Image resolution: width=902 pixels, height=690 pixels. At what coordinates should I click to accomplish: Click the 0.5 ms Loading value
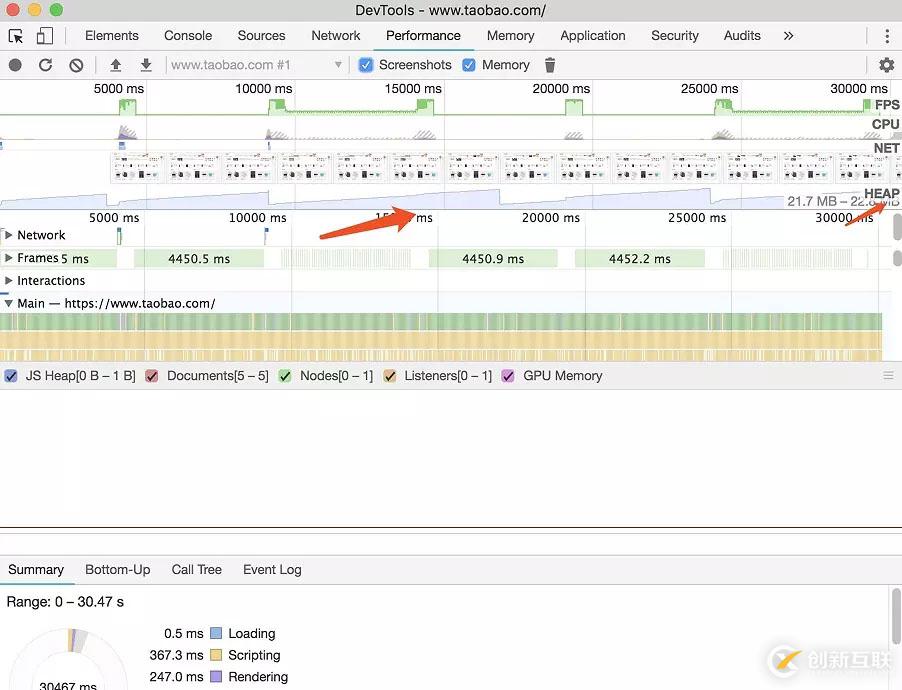coord(184,633)
